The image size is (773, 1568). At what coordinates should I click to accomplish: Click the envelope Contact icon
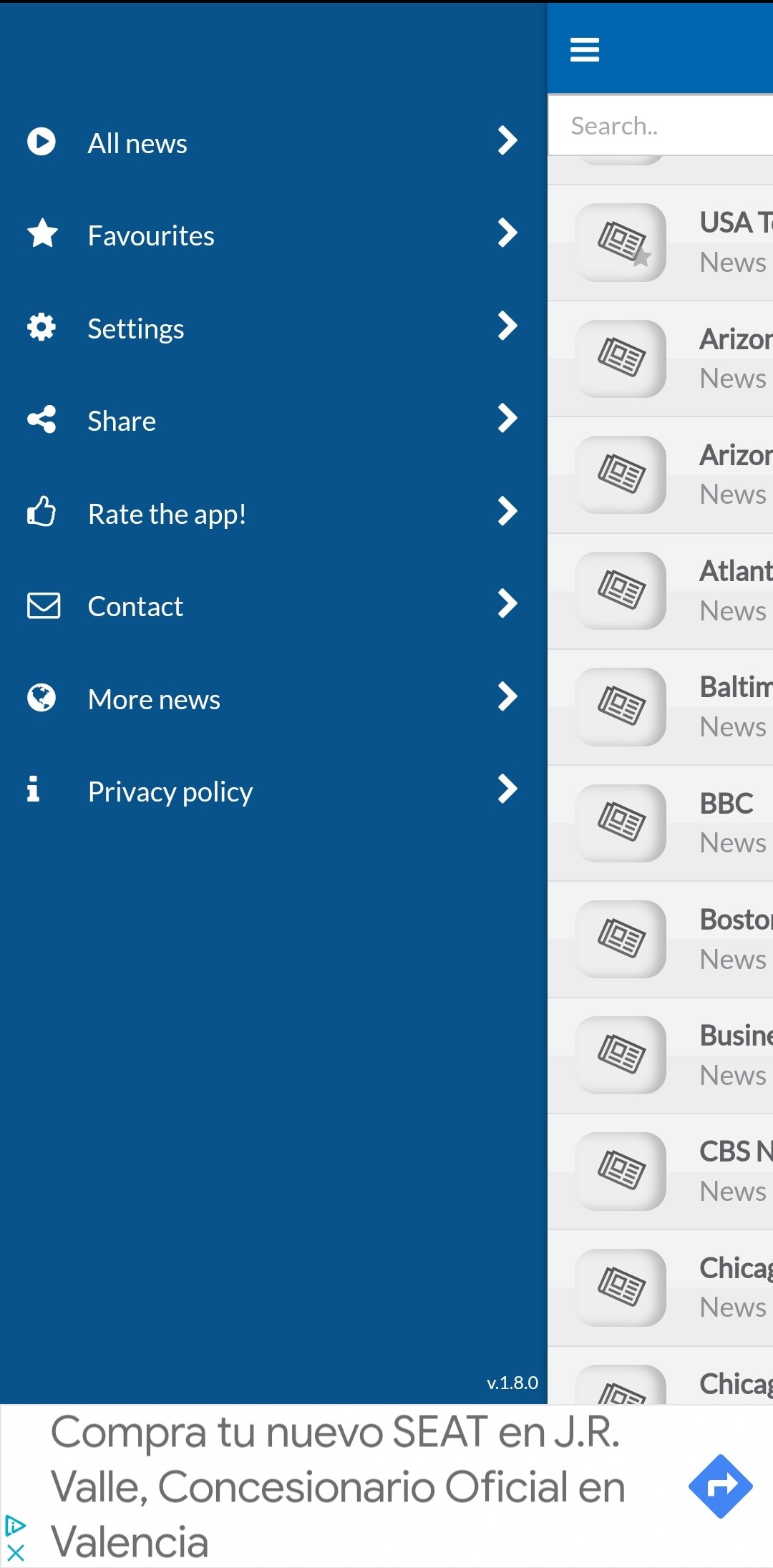coord(43,605)
